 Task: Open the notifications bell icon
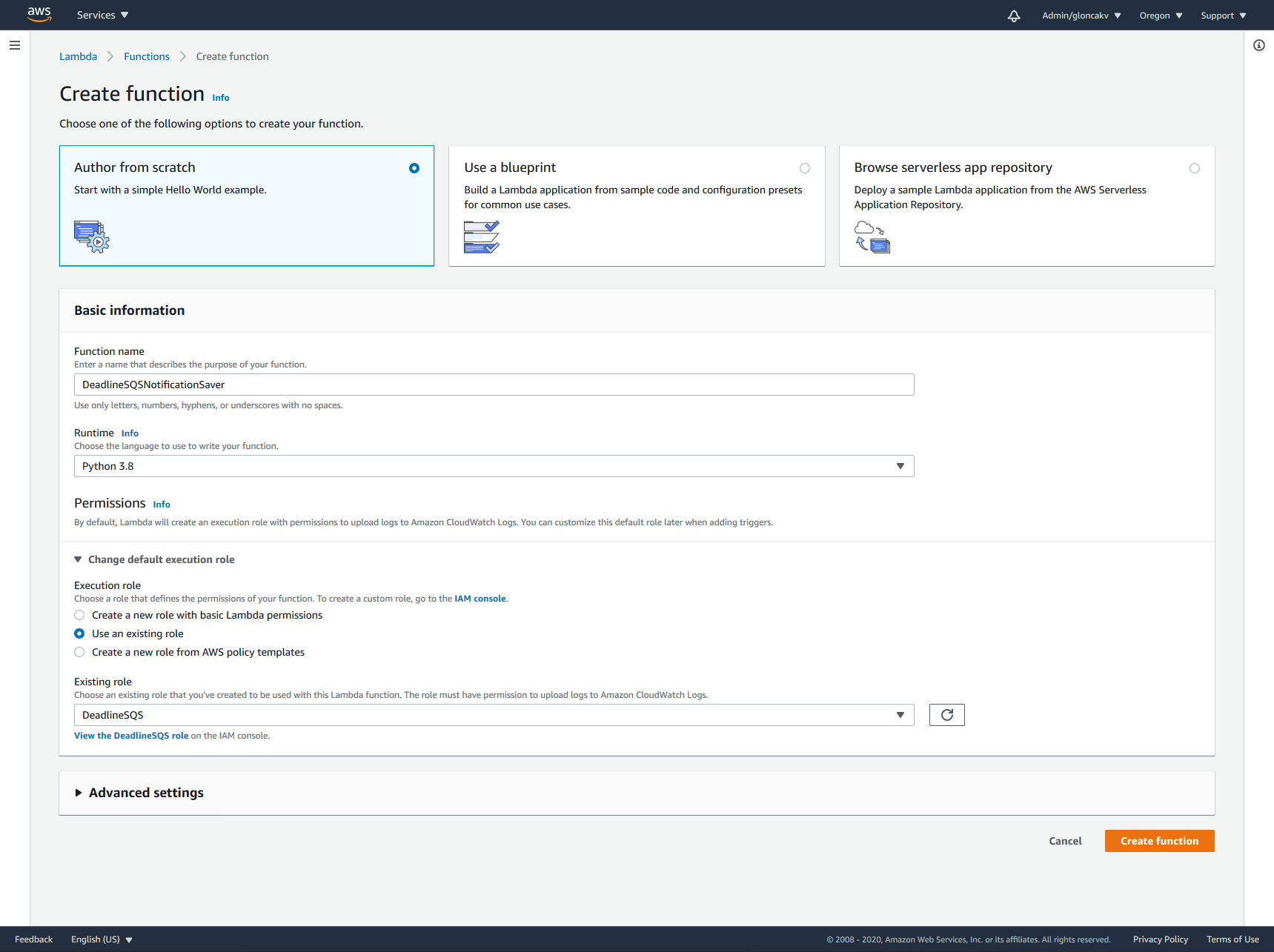(1014, 16)
